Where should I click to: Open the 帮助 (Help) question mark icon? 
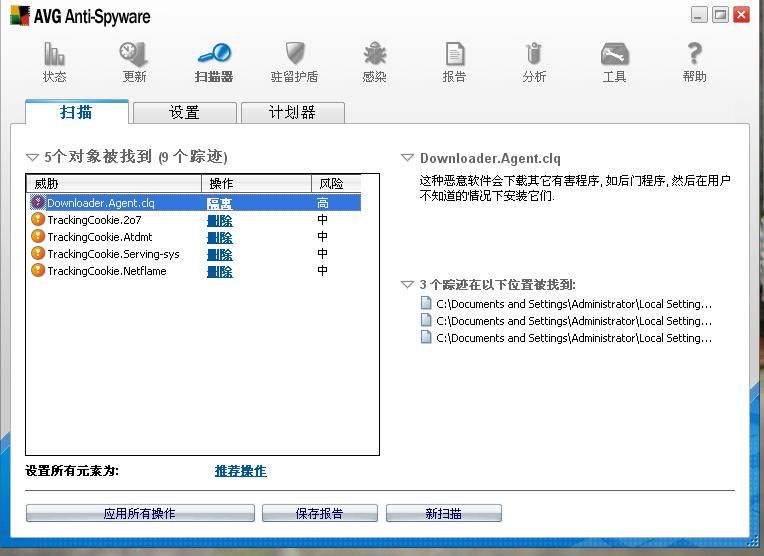point(694,54)
